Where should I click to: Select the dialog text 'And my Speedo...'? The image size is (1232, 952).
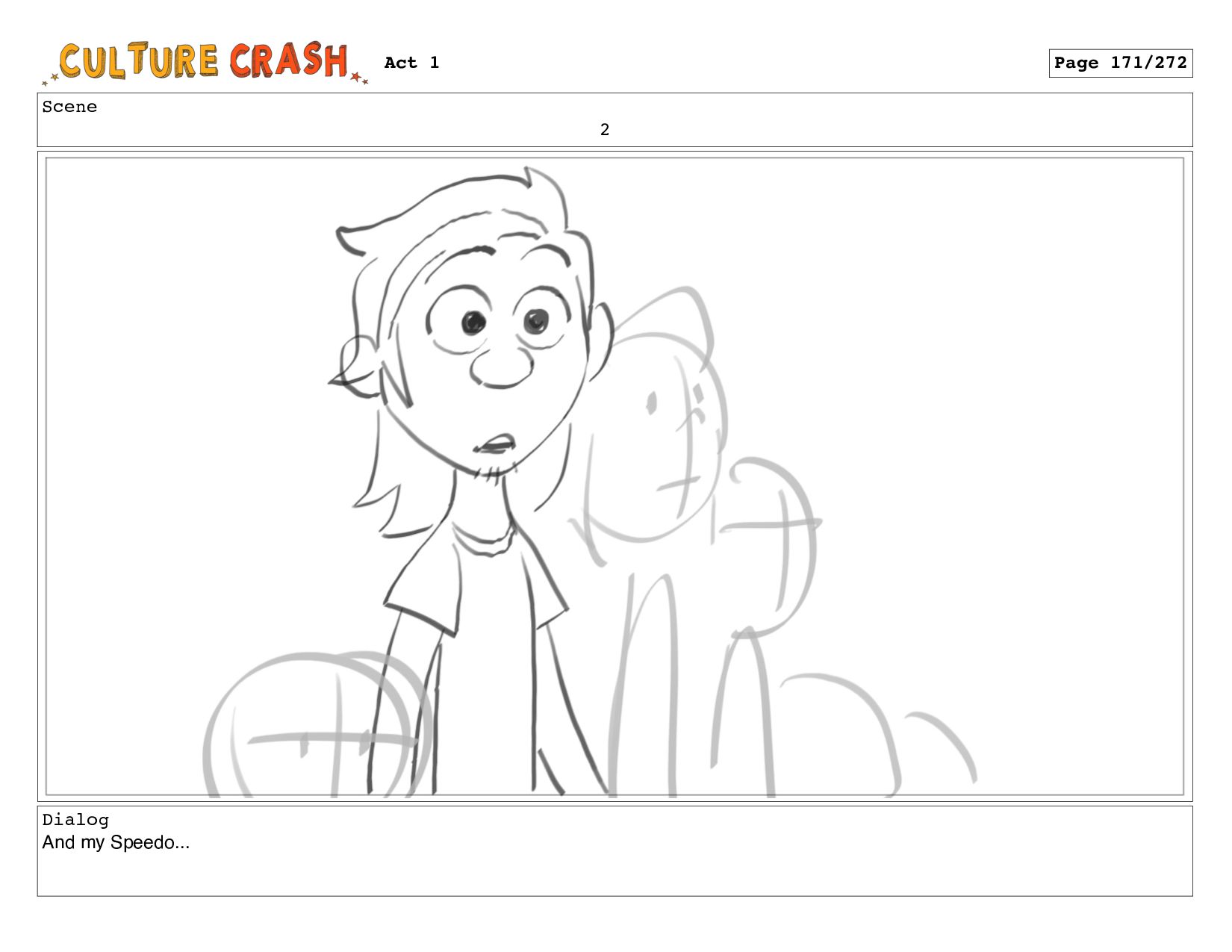click(x=116, y=843)
